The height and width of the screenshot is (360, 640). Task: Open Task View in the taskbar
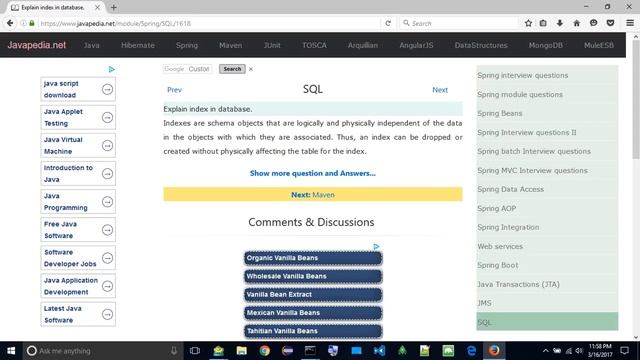[x=195, y=351]
